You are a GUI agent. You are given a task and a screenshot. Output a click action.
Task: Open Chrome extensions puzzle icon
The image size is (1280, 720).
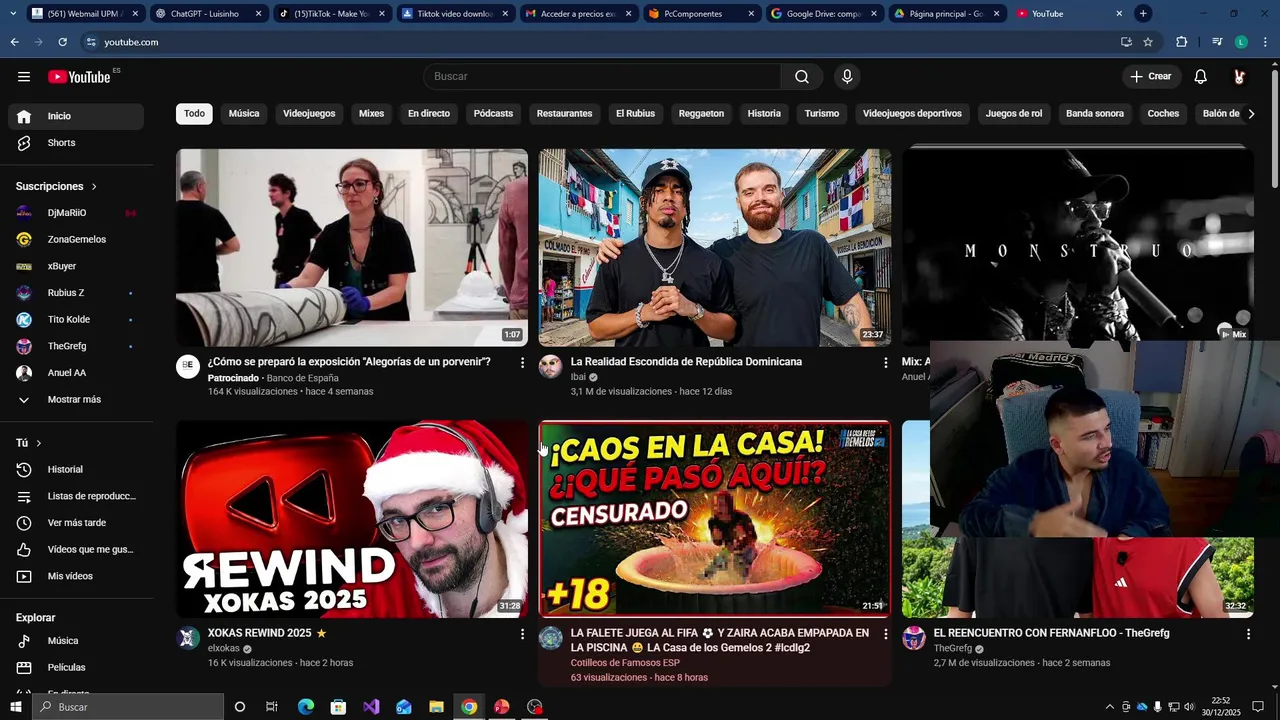[x=1181, y=42]
